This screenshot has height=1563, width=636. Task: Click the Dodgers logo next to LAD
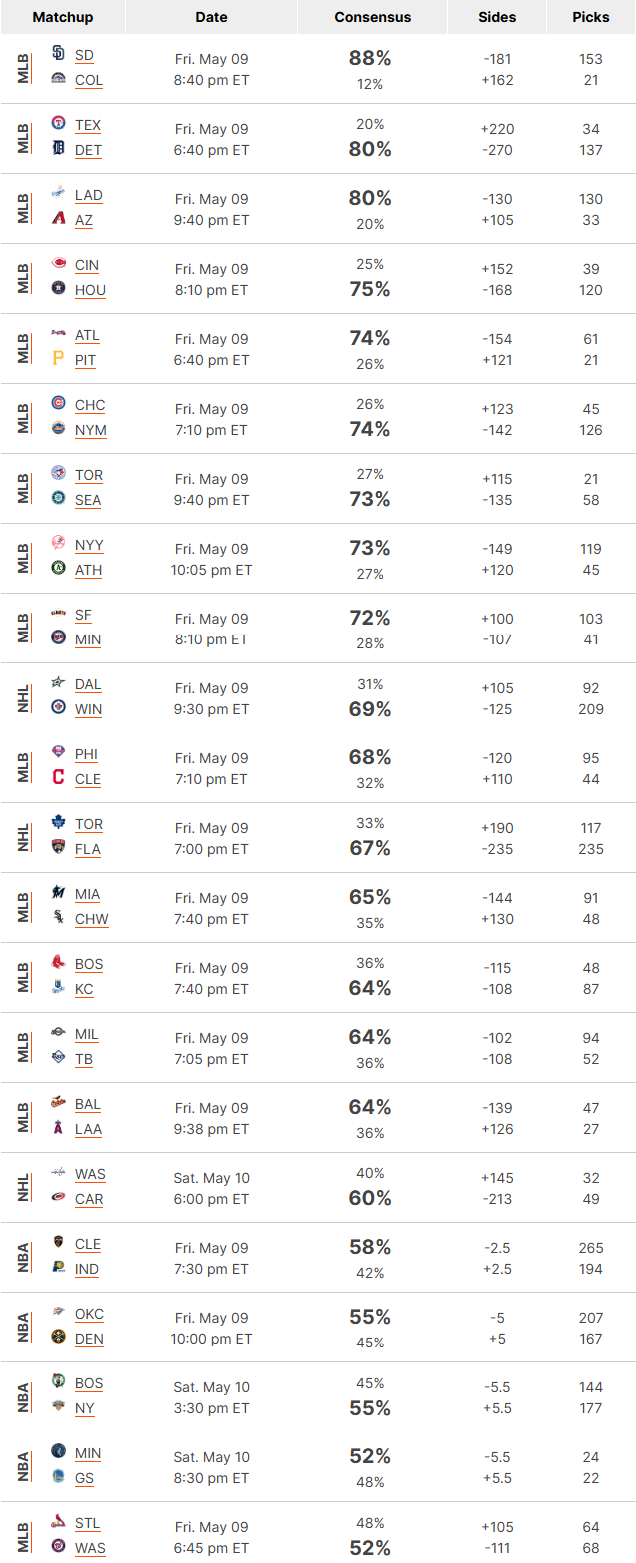click(58, 194)
